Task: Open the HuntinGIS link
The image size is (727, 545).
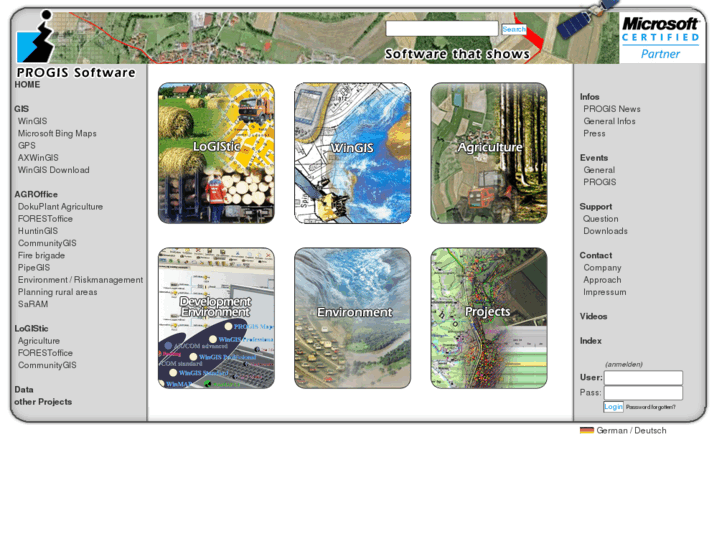Action: point(38,231)
